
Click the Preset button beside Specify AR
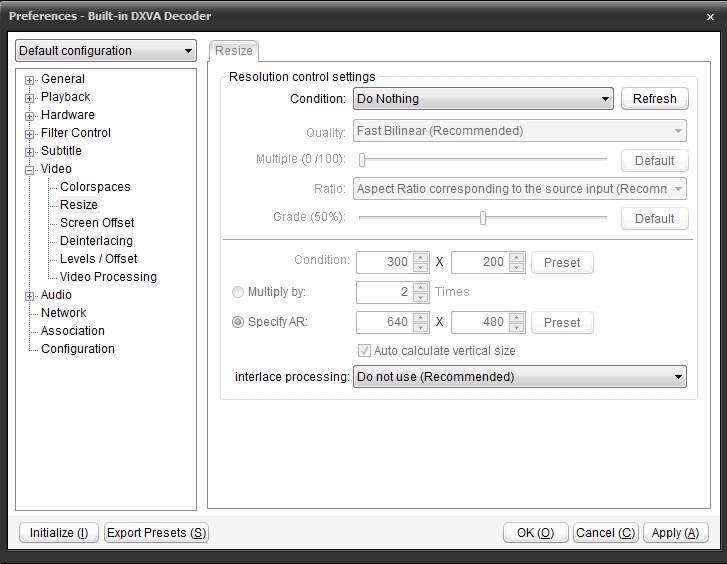[562, 322]
